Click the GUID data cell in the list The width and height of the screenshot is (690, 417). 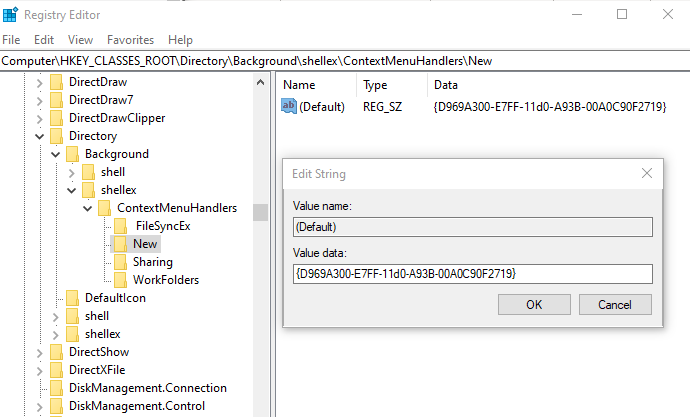pyautogui.click(x=550, y=106)
